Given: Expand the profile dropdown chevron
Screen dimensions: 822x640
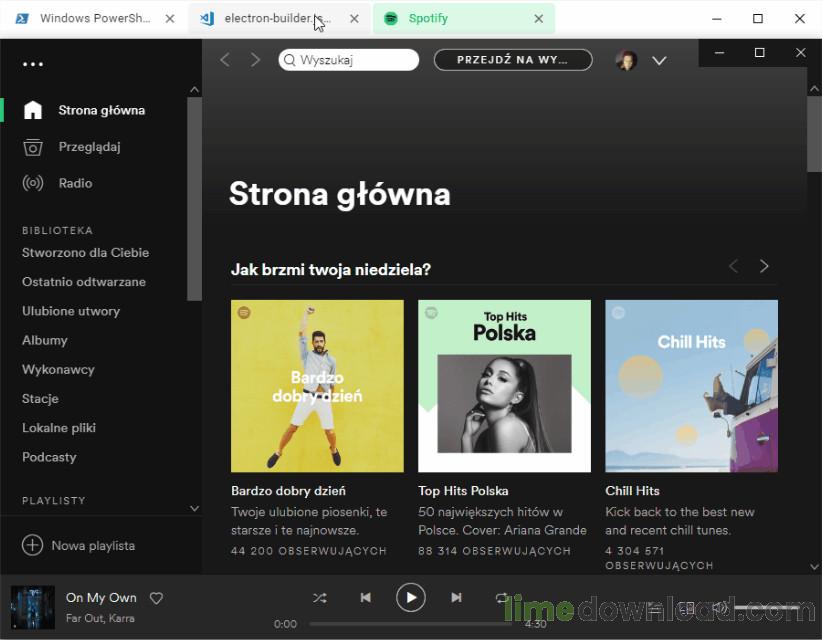Looking at the screenshot, I should click(x=659, y=61).
